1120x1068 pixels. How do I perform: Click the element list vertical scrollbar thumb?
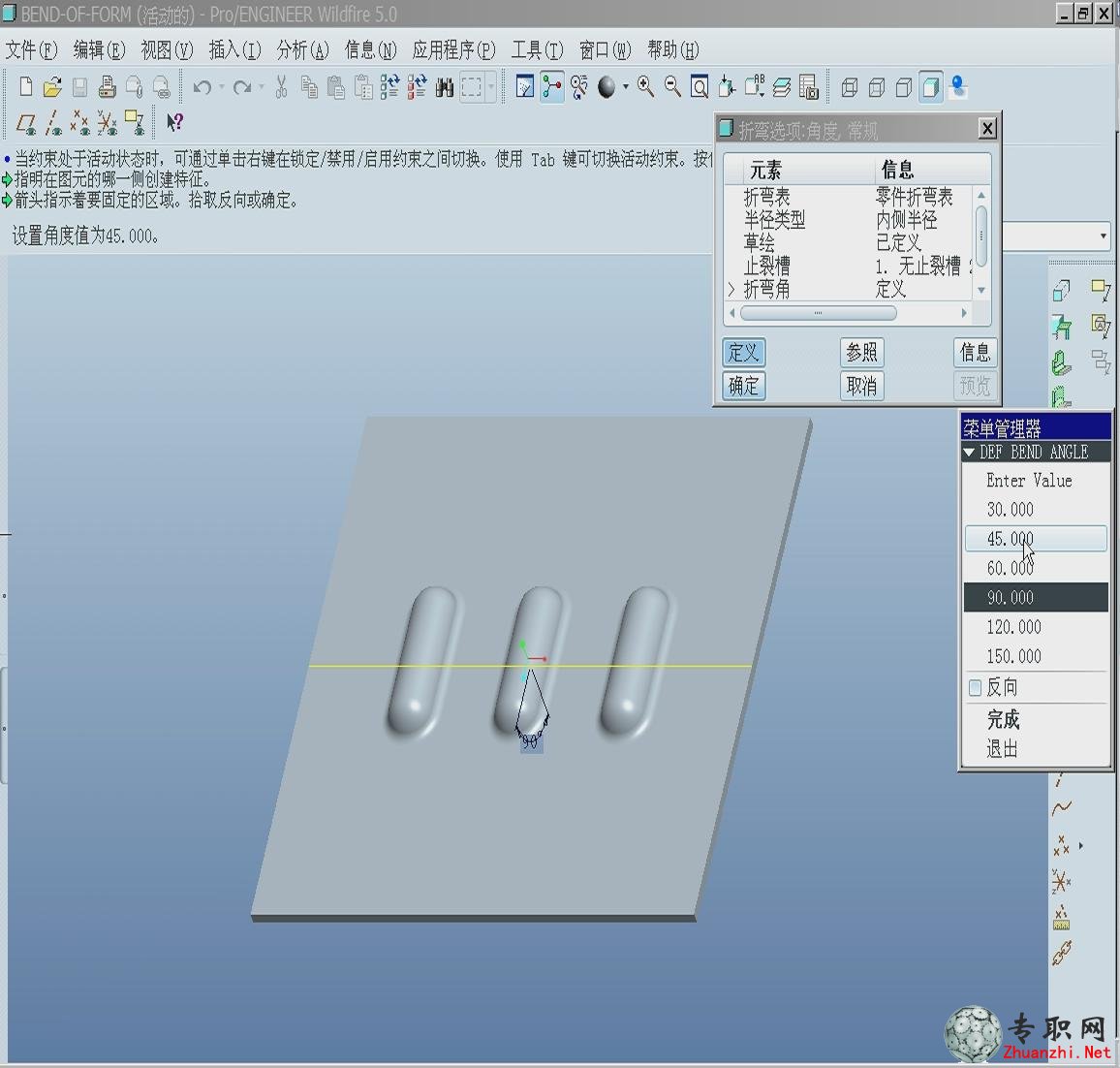(981, 236)
